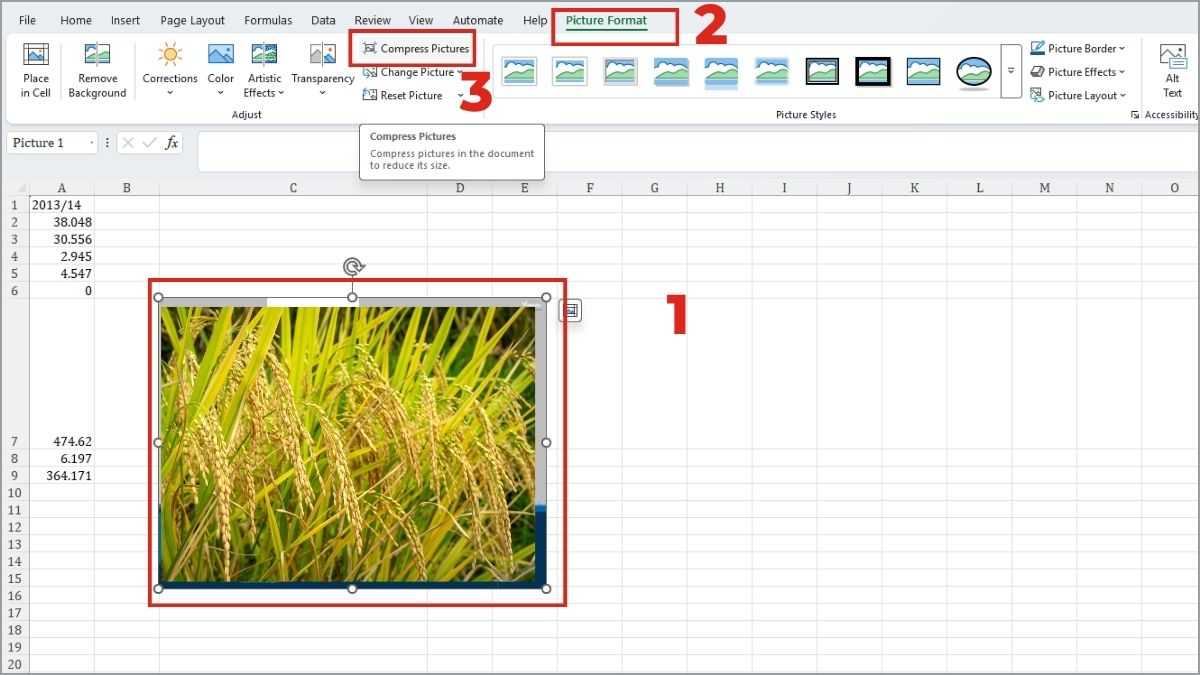Open the Help tab
This screenshot has height=675, width=1200.
(535, 20)
